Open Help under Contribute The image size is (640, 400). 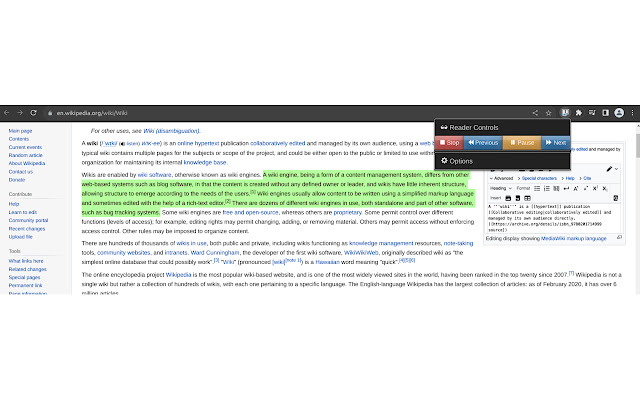click(14, 204)
